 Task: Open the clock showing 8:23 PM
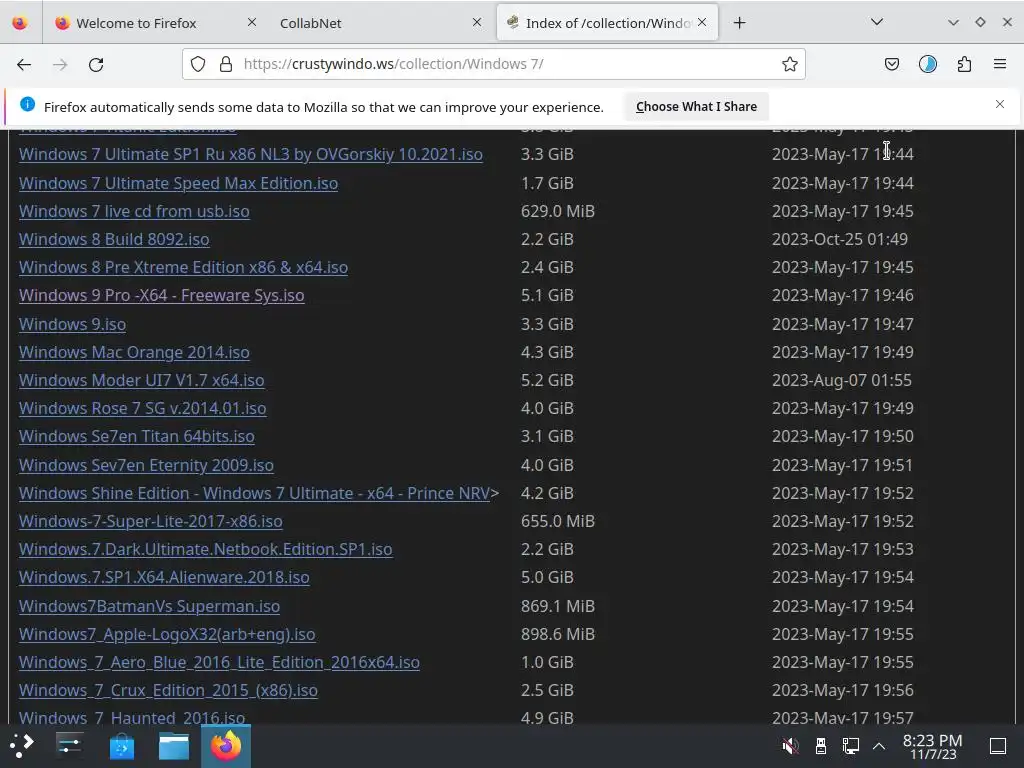(x=933, y=746)
